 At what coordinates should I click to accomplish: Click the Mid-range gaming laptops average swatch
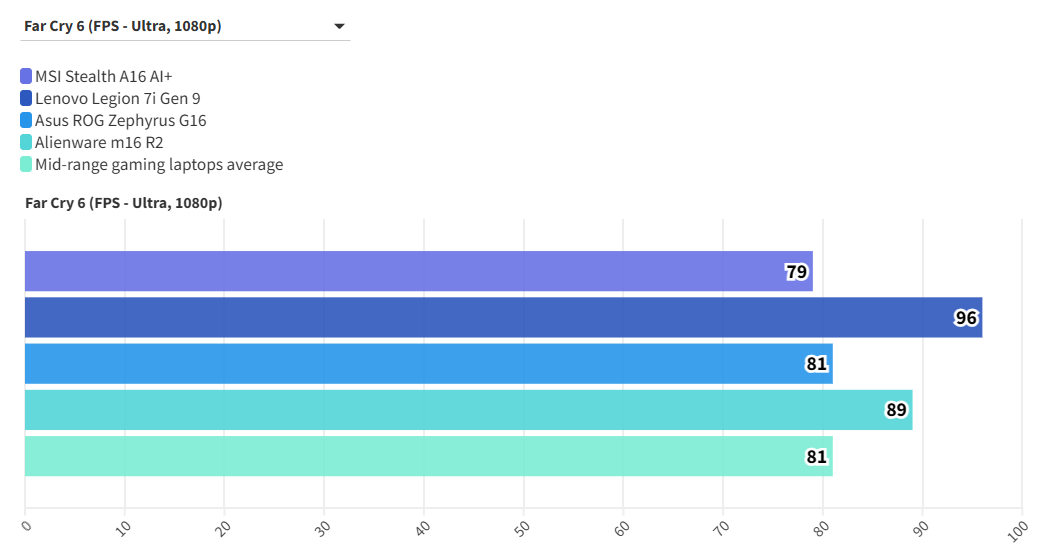click(26, 164)
